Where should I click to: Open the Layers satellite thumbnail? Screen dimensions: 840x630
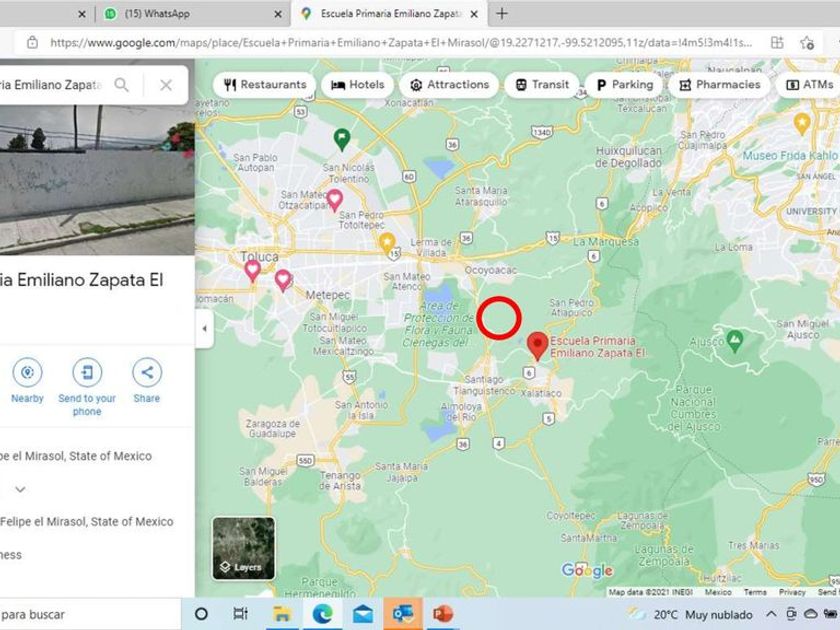pyautogui.click(x=244, y=548)
